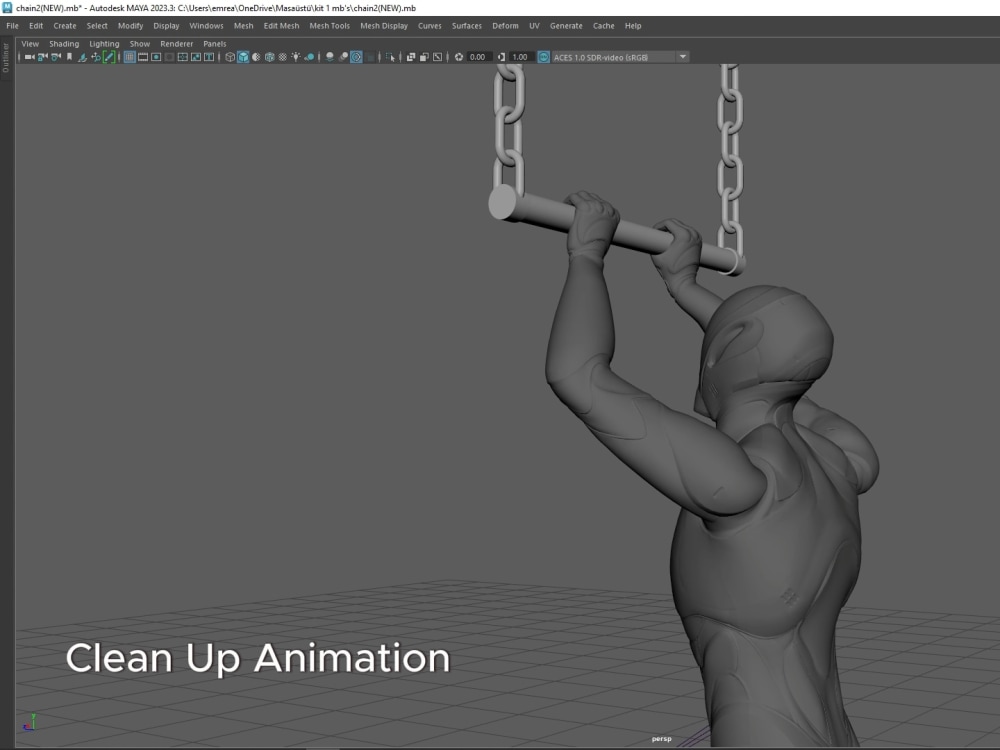Click the Gamma value field 1.00
This screenshot has height=750, width=1000.
[521, 57]
